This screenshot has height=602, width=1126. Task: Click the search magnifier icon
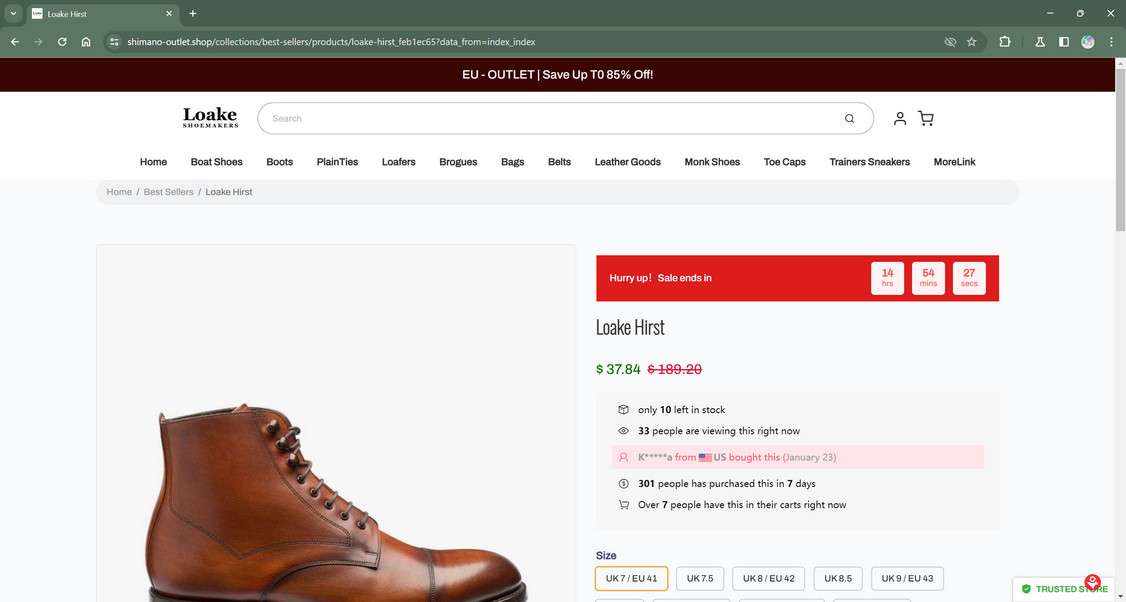click(850, 119)
